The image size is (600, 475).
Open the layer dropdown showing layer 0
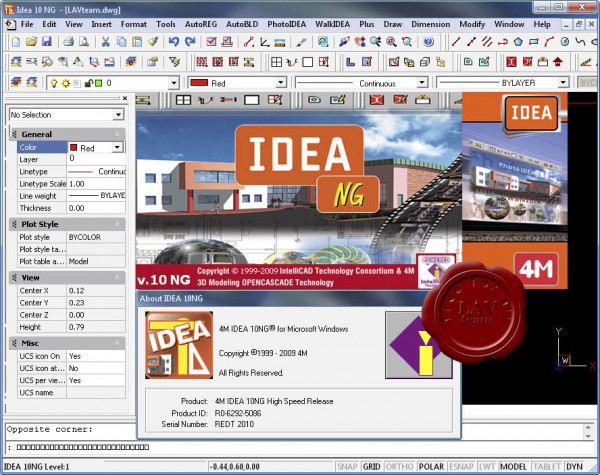point(174,83)
